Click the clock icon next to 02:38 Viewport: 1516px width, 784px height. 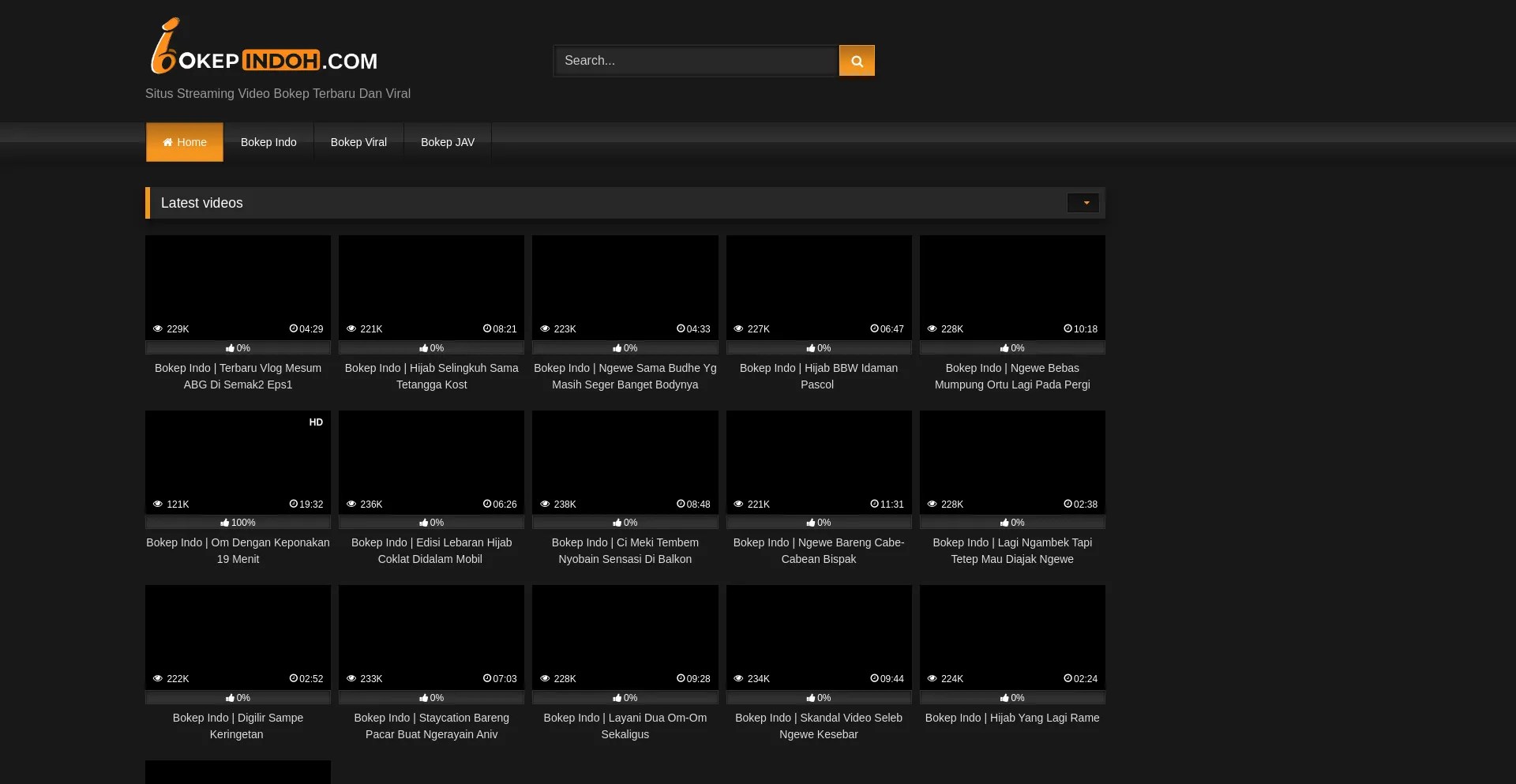coord(1068,505)
